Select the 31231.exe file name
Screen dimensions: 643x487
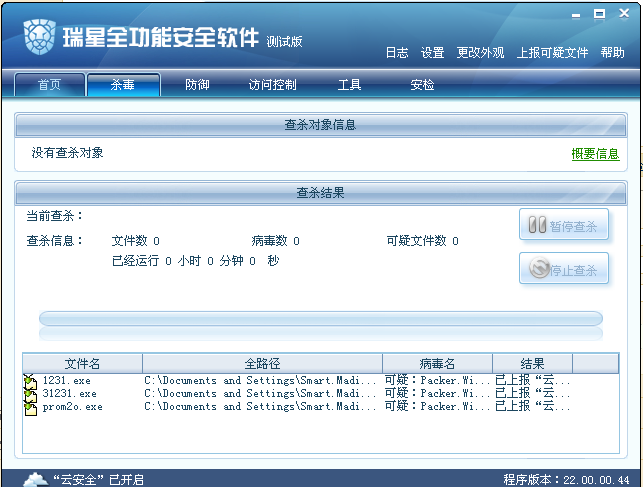tap(70, 394)
